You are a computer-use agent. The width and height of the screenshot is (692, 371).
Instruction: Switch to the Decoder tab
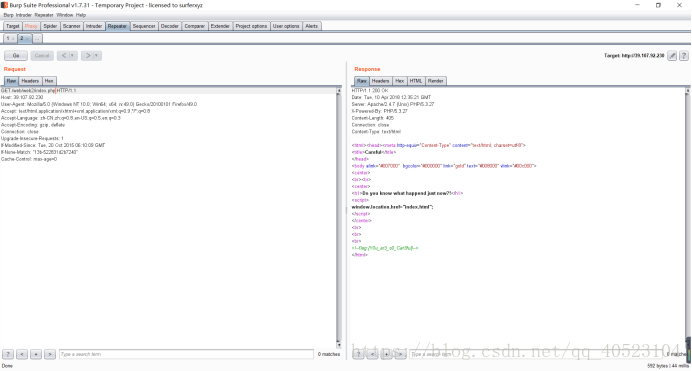click(x=170, y=26)
